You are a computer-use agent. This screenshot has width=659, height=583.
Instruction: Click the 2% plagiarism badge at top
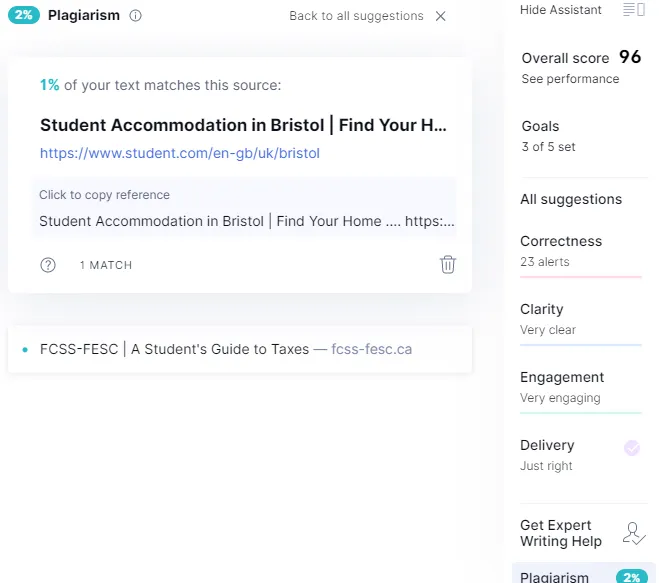pyautogui.click(x=24, y=15)
